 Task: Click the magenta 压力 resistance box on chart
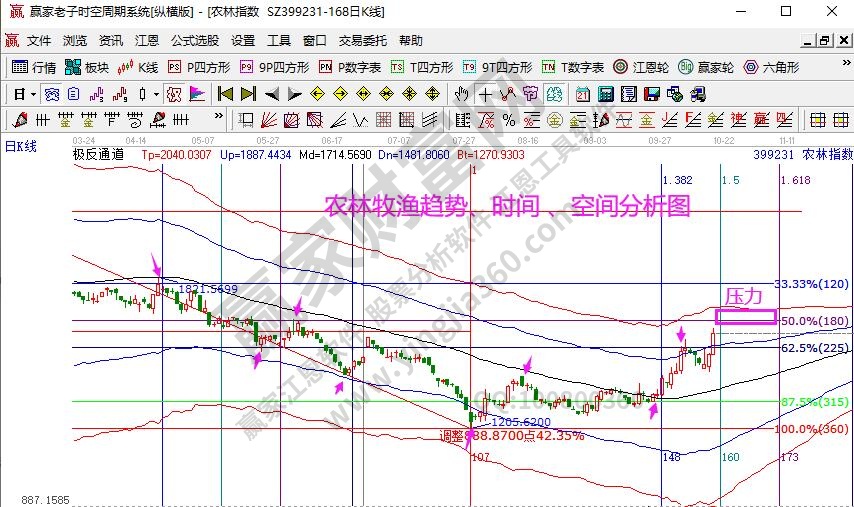click(x=746, y=316)
